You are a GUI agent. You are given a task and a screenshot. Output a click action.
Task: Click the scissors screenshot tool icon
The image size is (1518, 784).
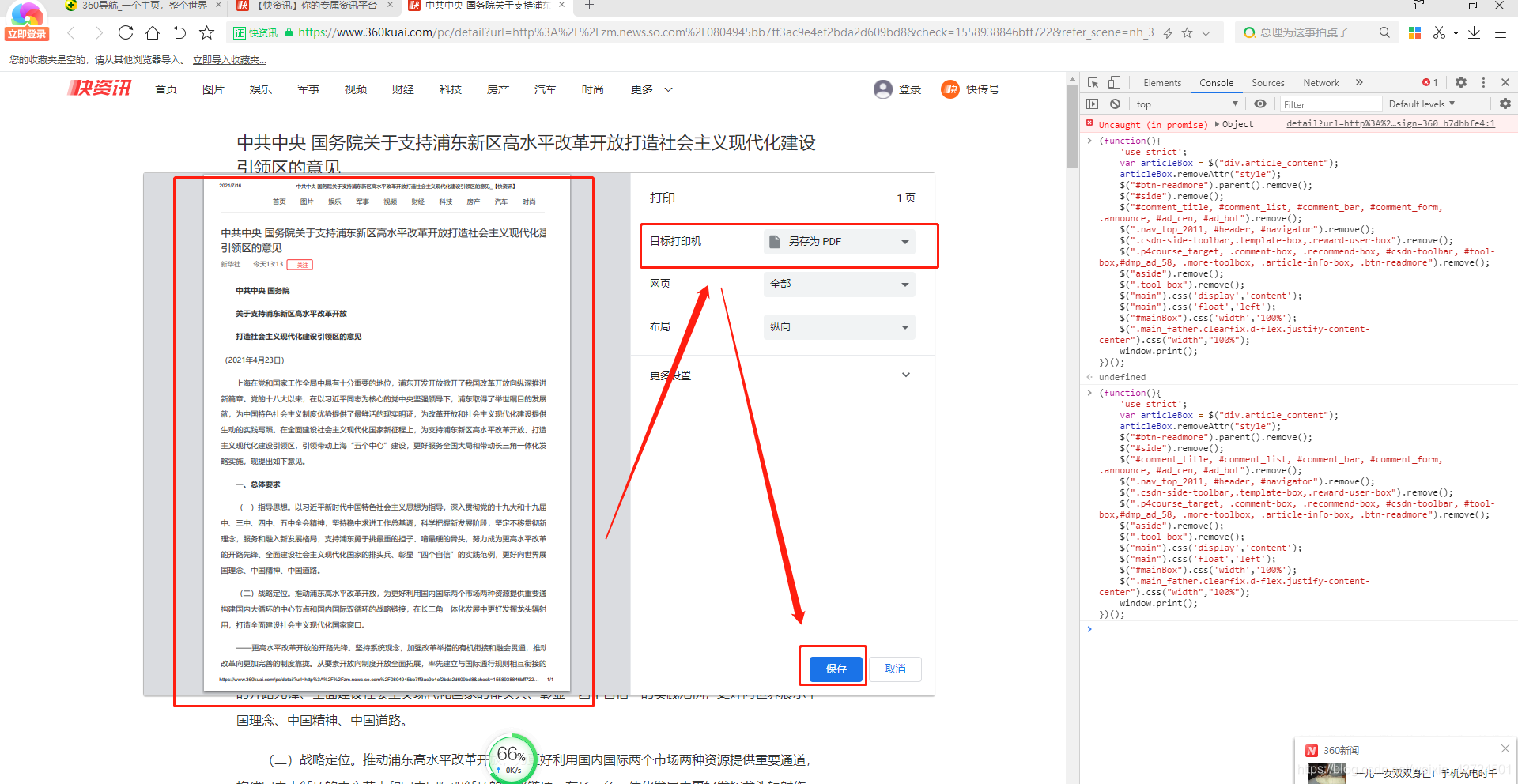point(1439,32)
